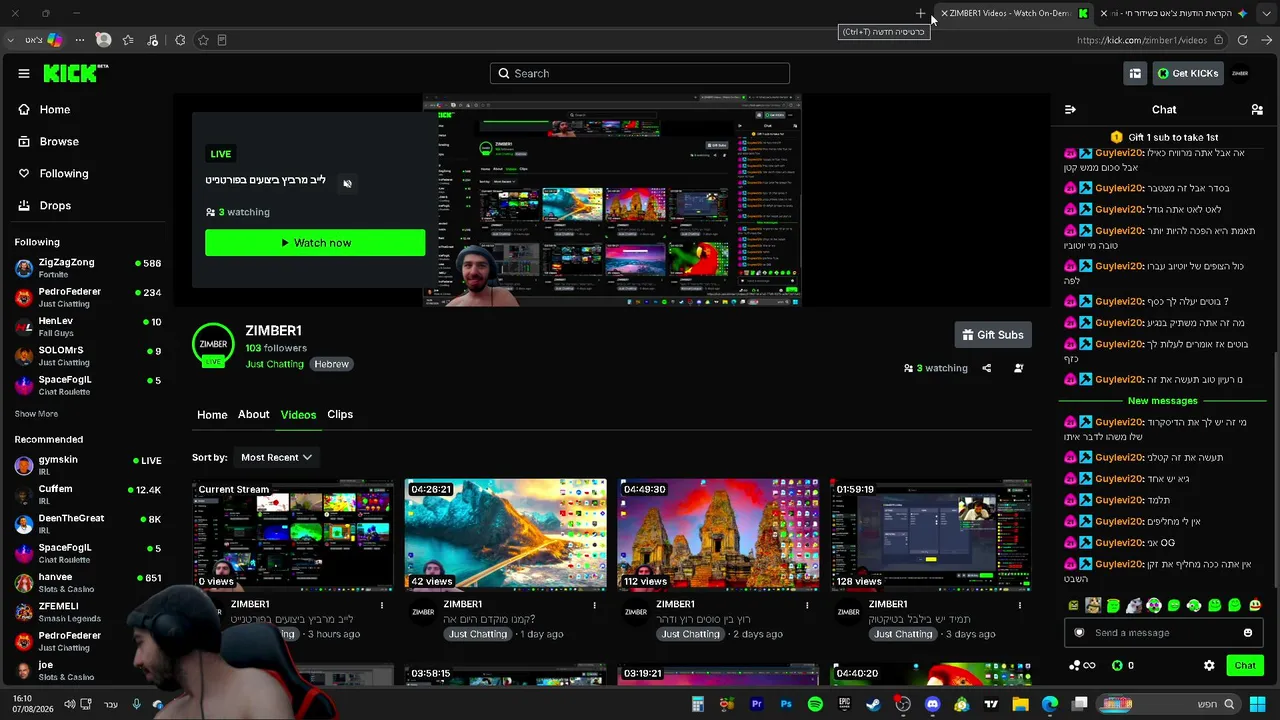Open ZigZagZong channel in Following list
This screenshot has width=1280, height=720.
(87, 268)
